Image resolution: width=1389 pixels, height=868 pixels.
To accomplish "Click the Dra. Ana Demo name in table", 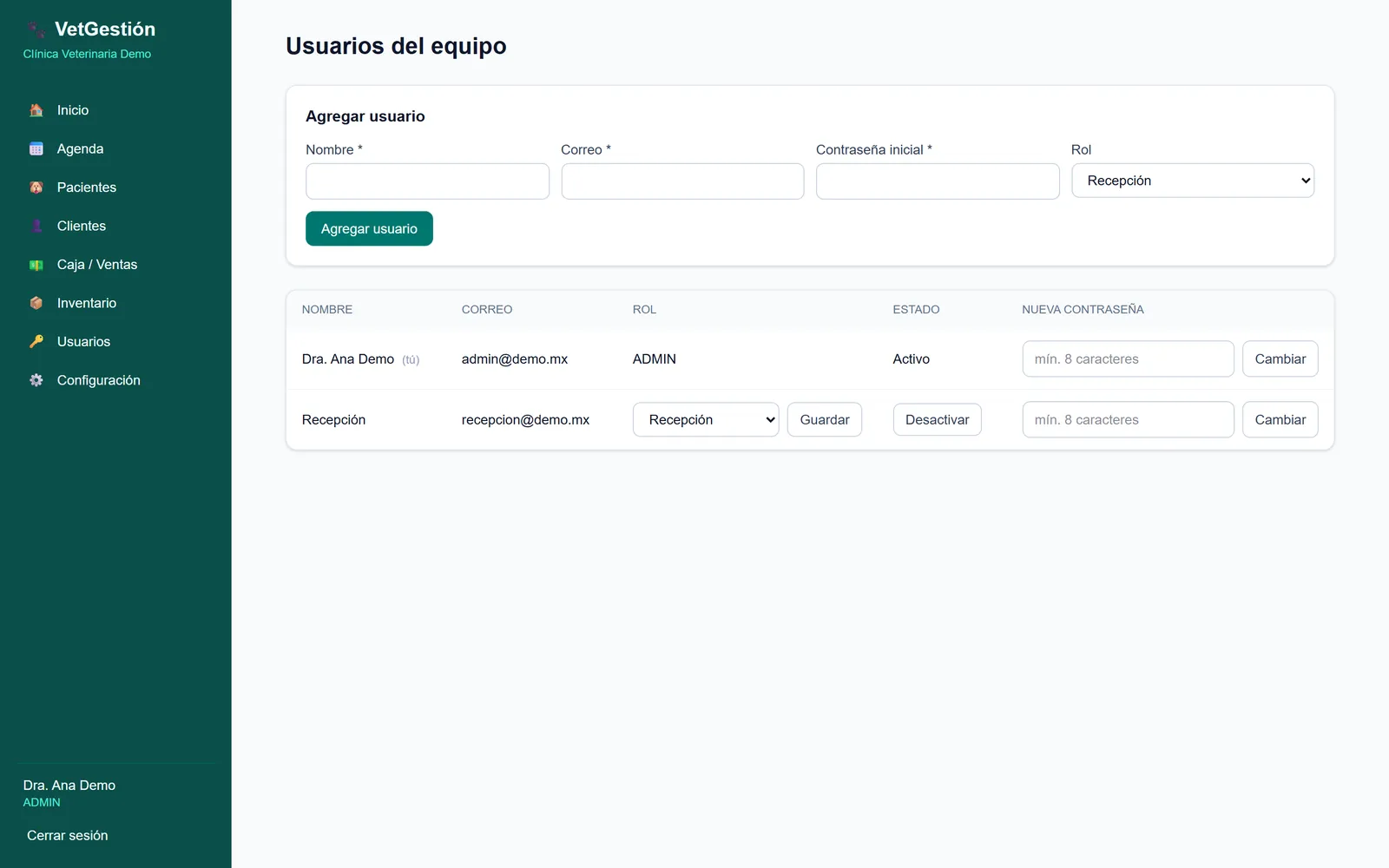I will (348, 358).
